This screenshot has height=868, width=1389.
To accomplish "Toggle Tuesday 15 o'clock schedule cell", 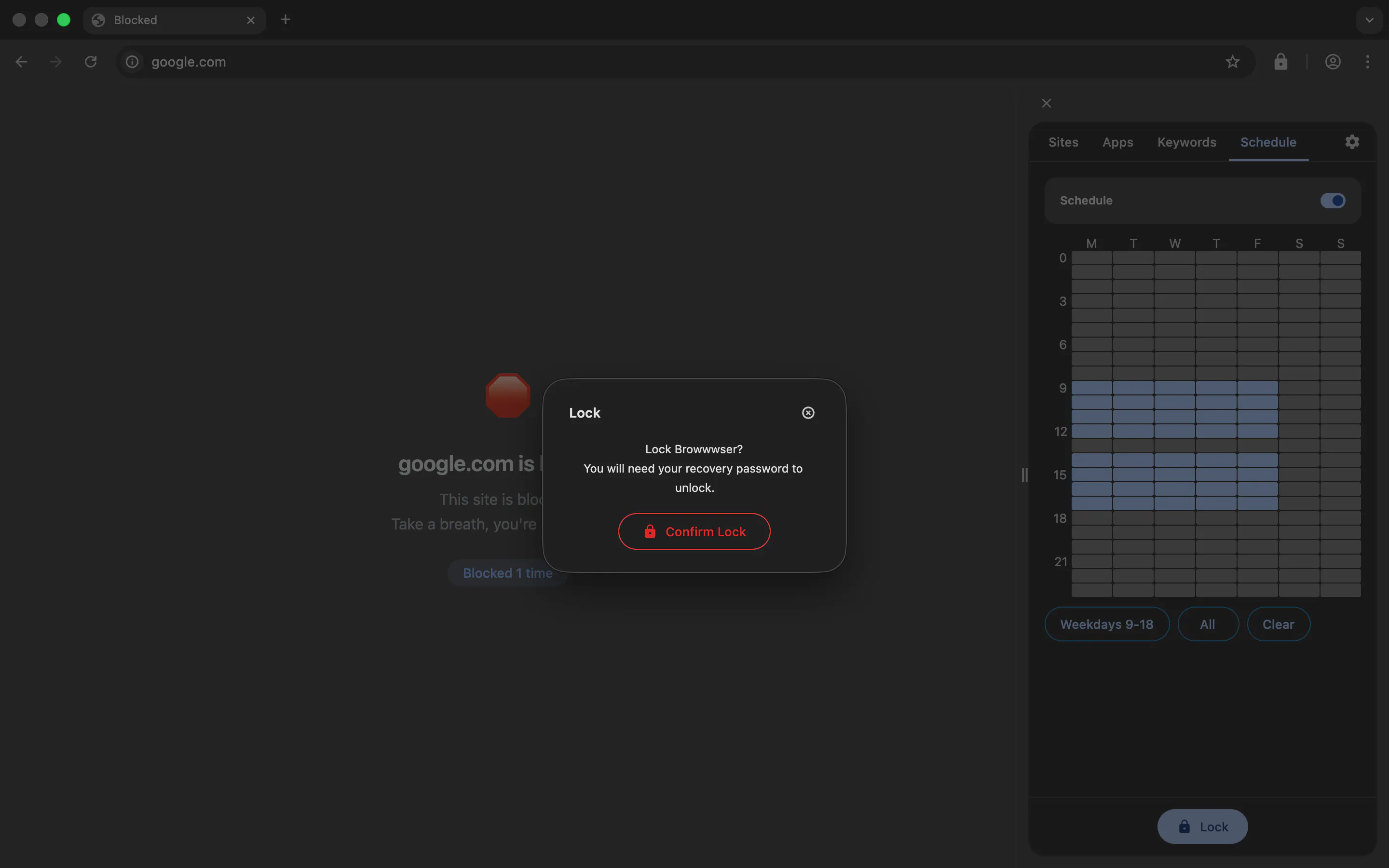I will (x=1133, y=475).
